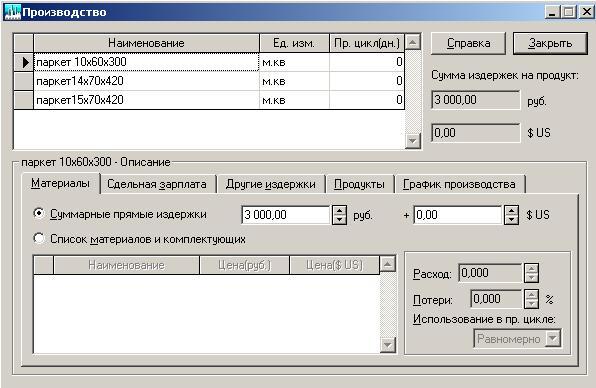
Task: Click product cost sum field 3 000,00 руб.
Action: coord(476,100)
